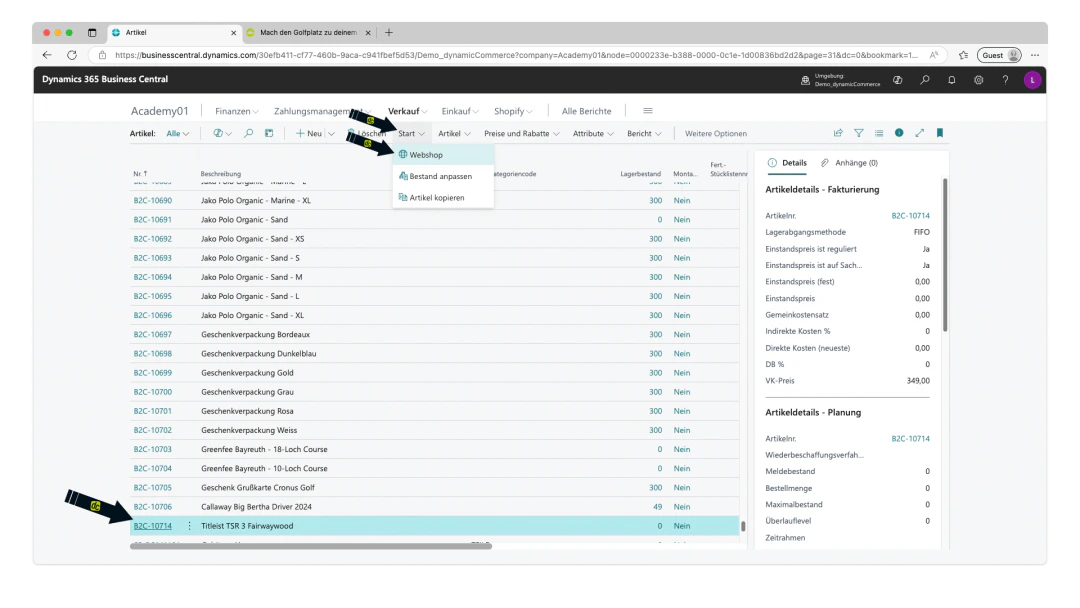Open the row options dots for B2C-10714
Viewport: 1080px width, 608px height.
(x=189, y=526)
